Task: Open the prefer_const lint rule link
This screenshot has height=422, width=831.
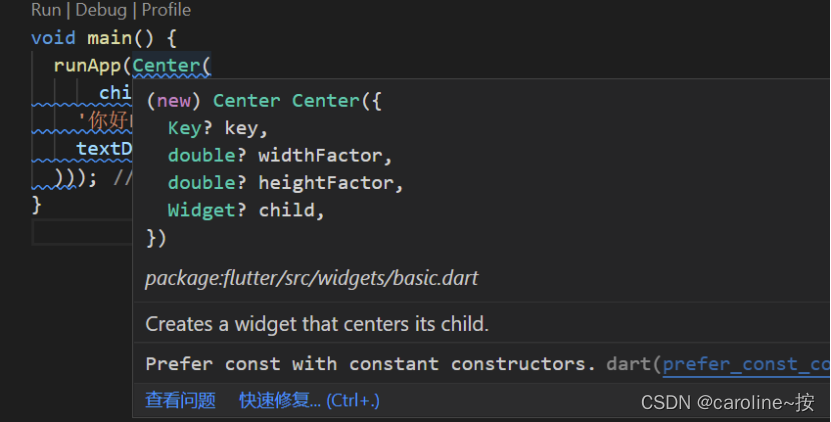Action: 746,364
